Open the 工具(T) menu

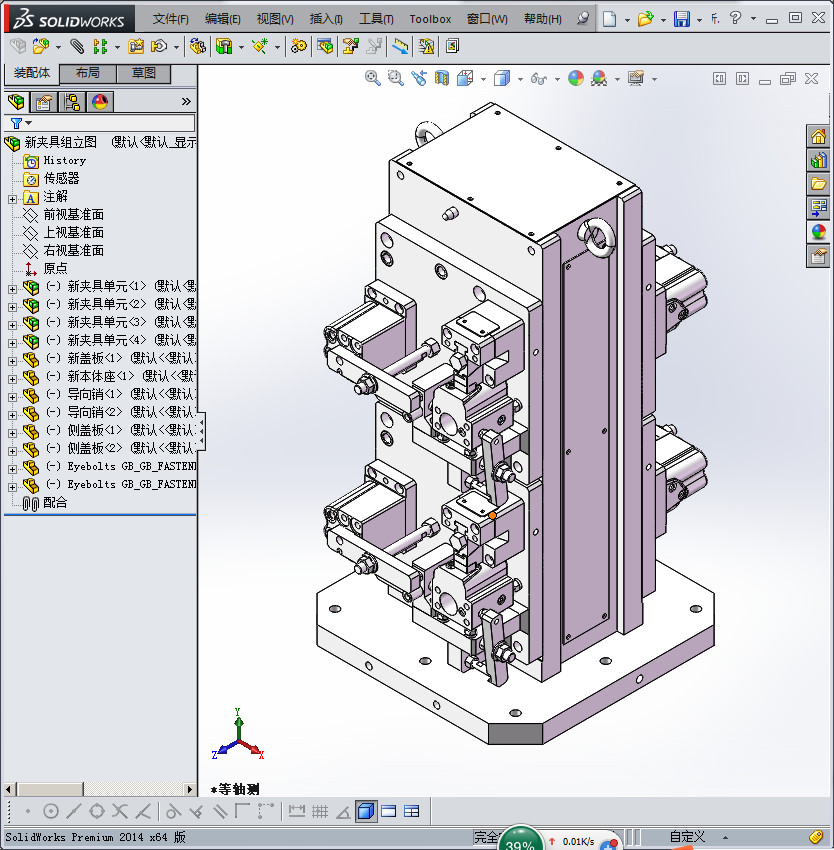click(x=376, y=19)
